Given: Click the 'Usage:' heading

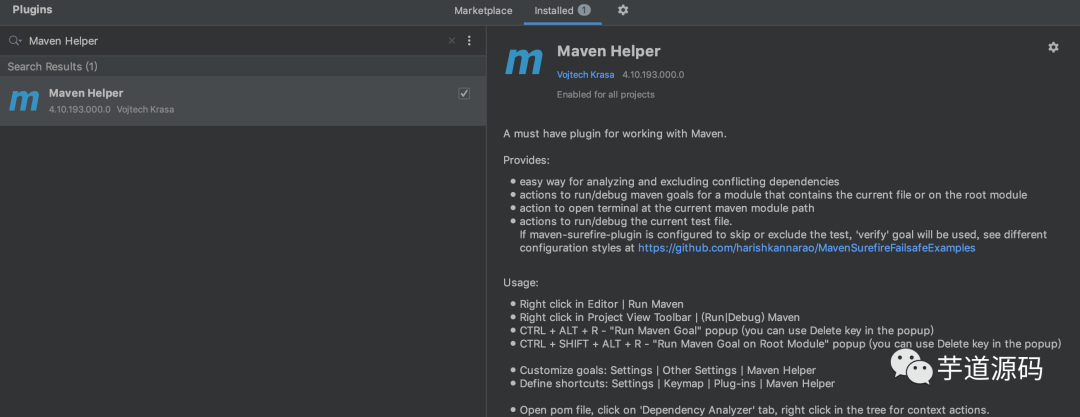Looking at the screenshot, I should pyautogui.click(x=521, y=283).
